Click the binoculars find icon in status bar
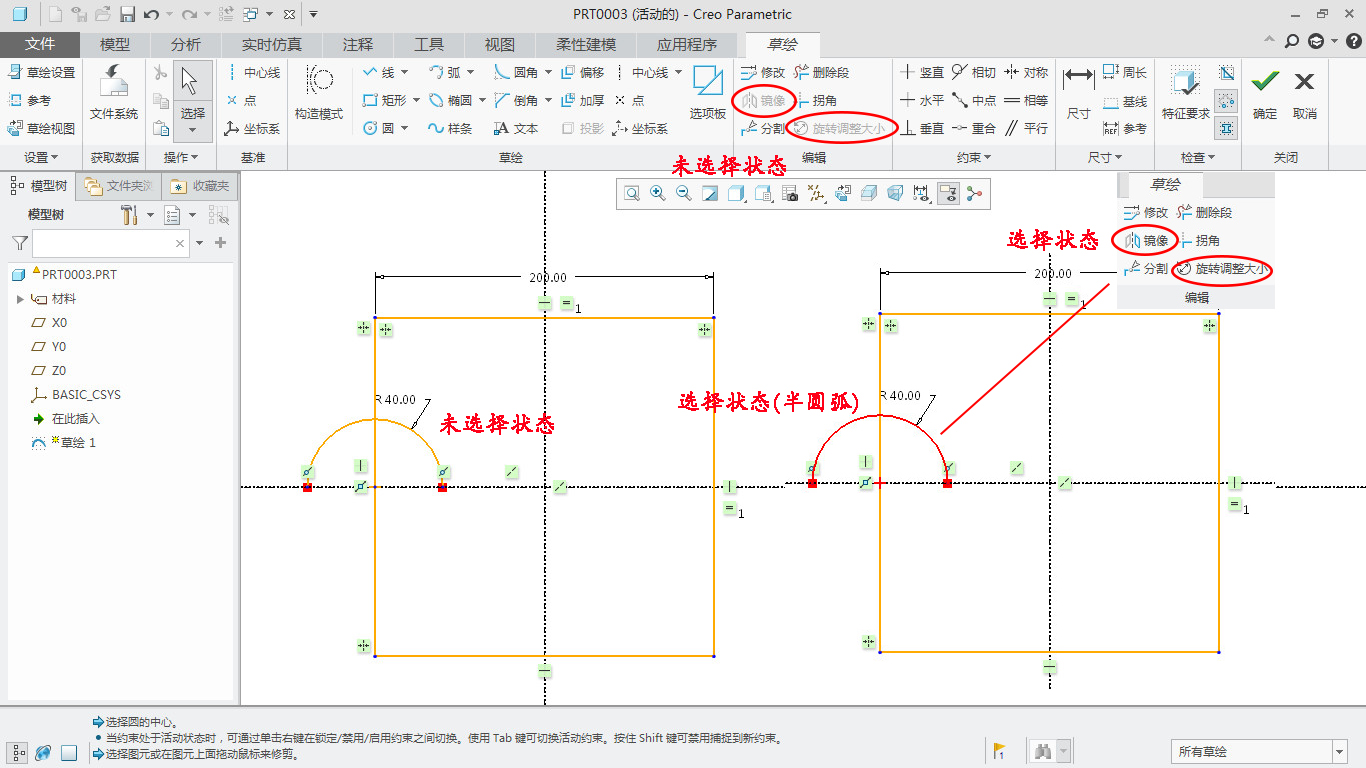This screenshot has height=768, width=1366. pyautogui.click(x=1042, y=751)
